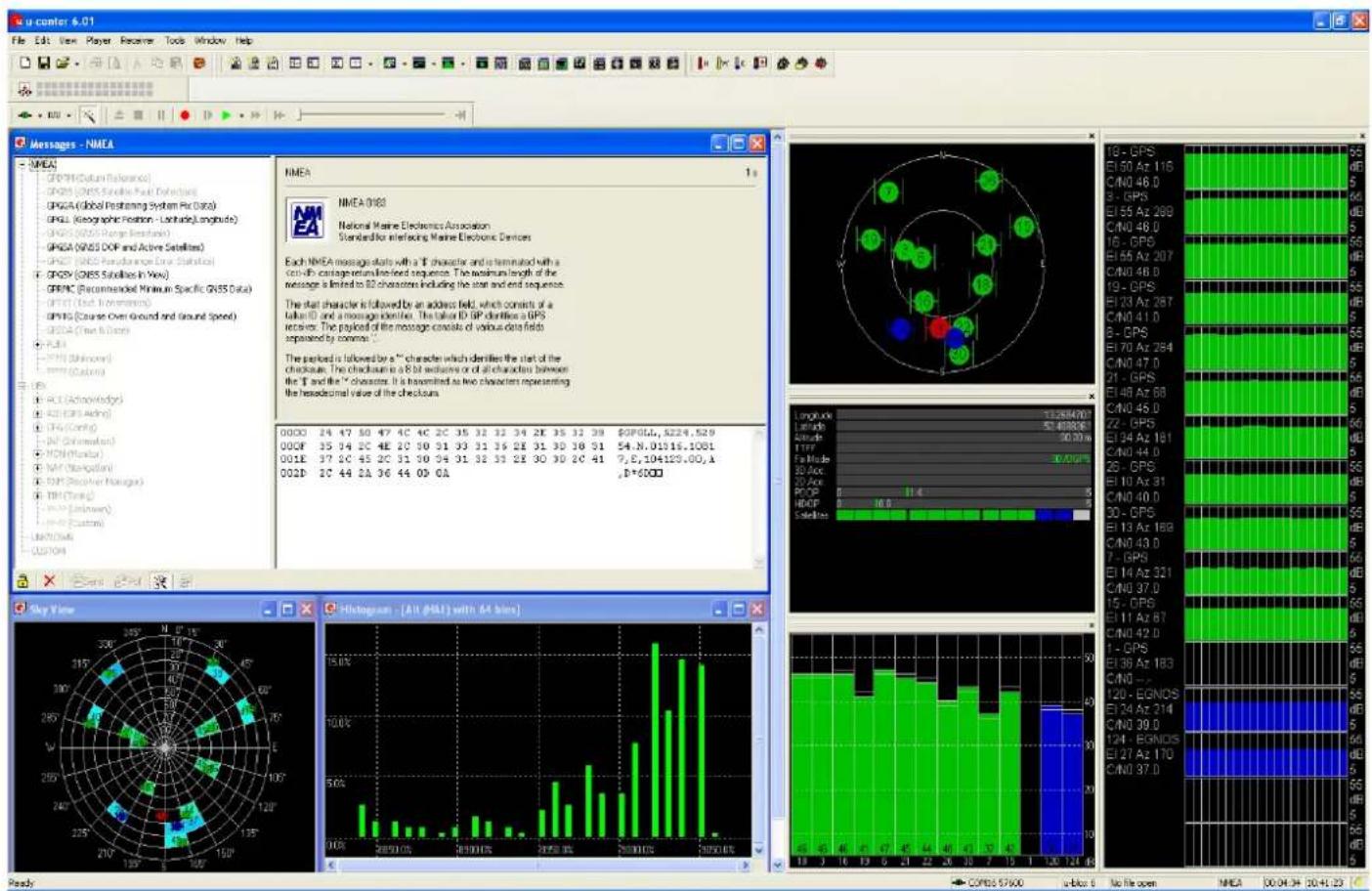Click the fast-forward button after Play
This screenshot has height=891, width=1372.
256,115
